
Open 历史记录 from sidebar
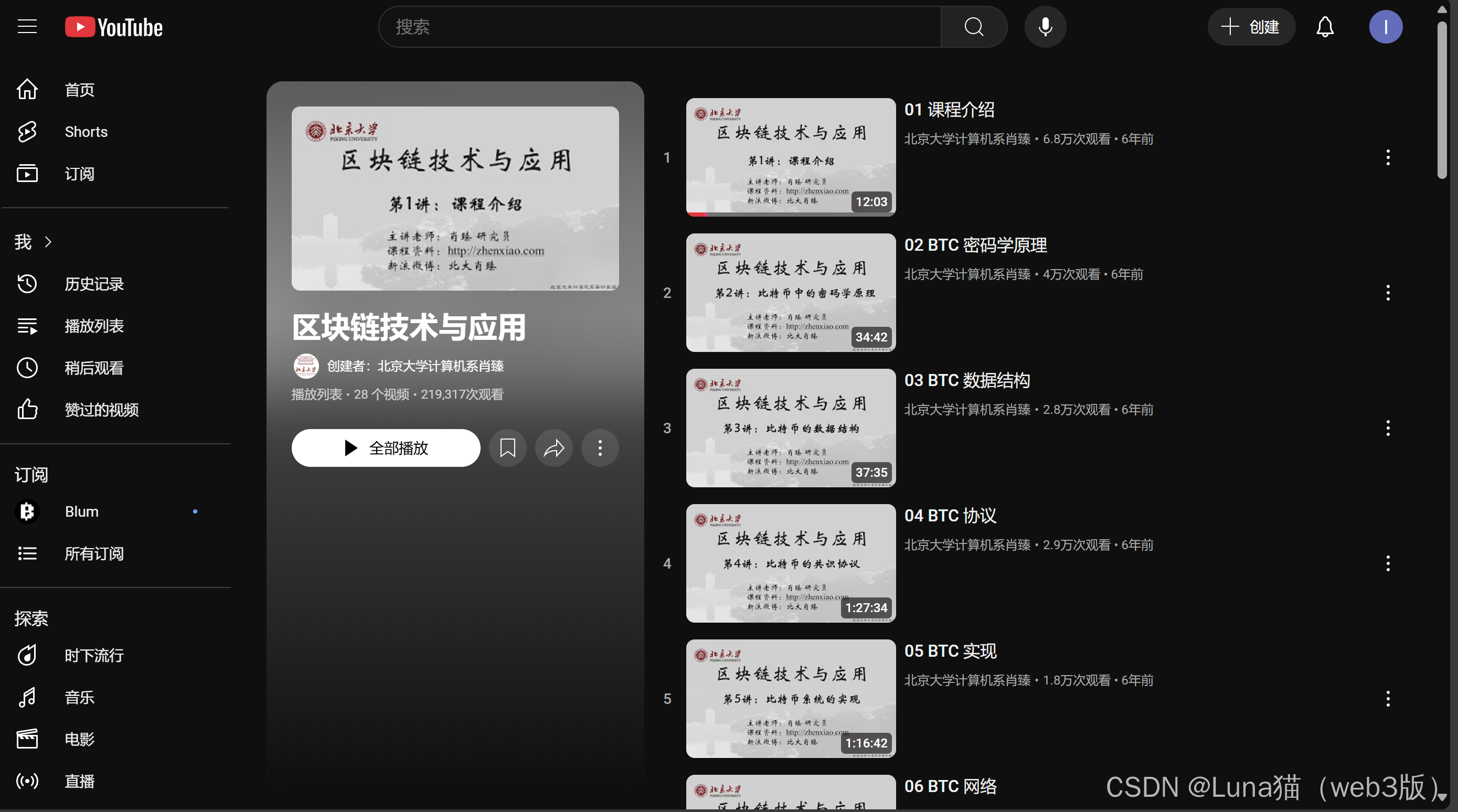(94, 284)
